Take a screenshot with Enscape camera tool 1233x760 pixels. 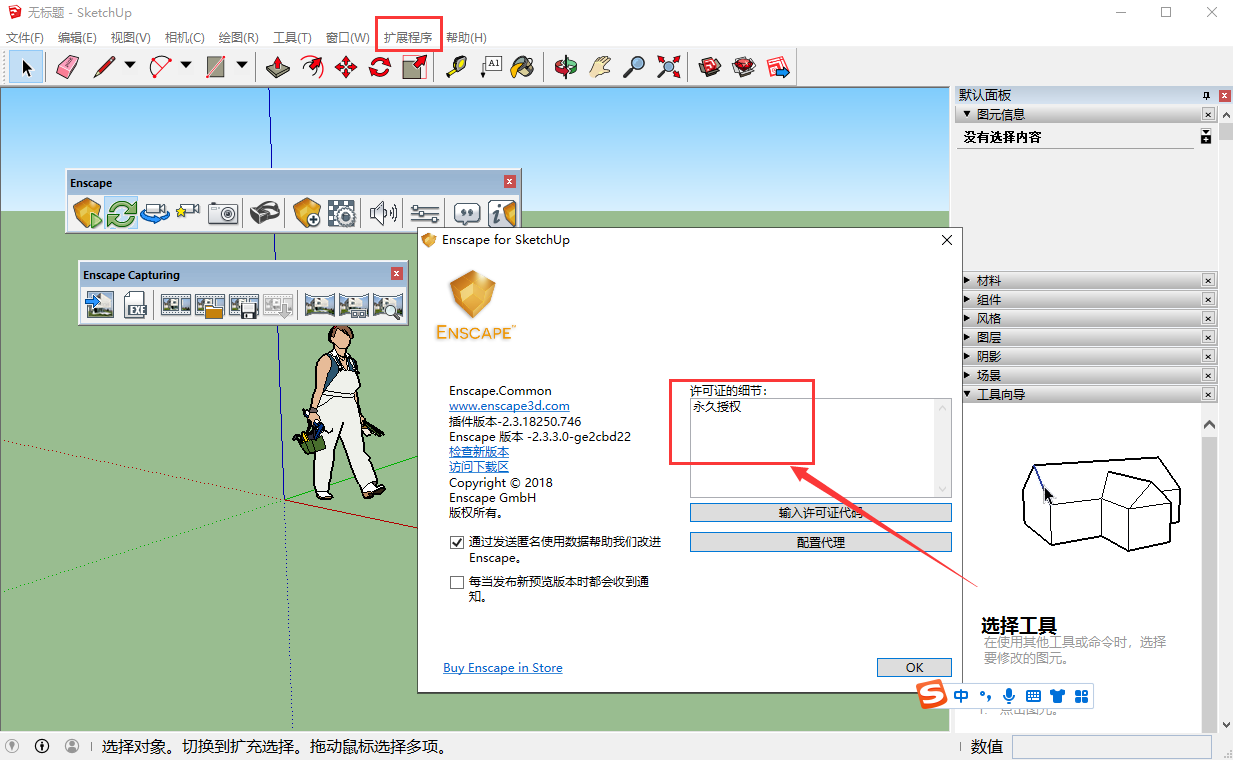point(222,212)
